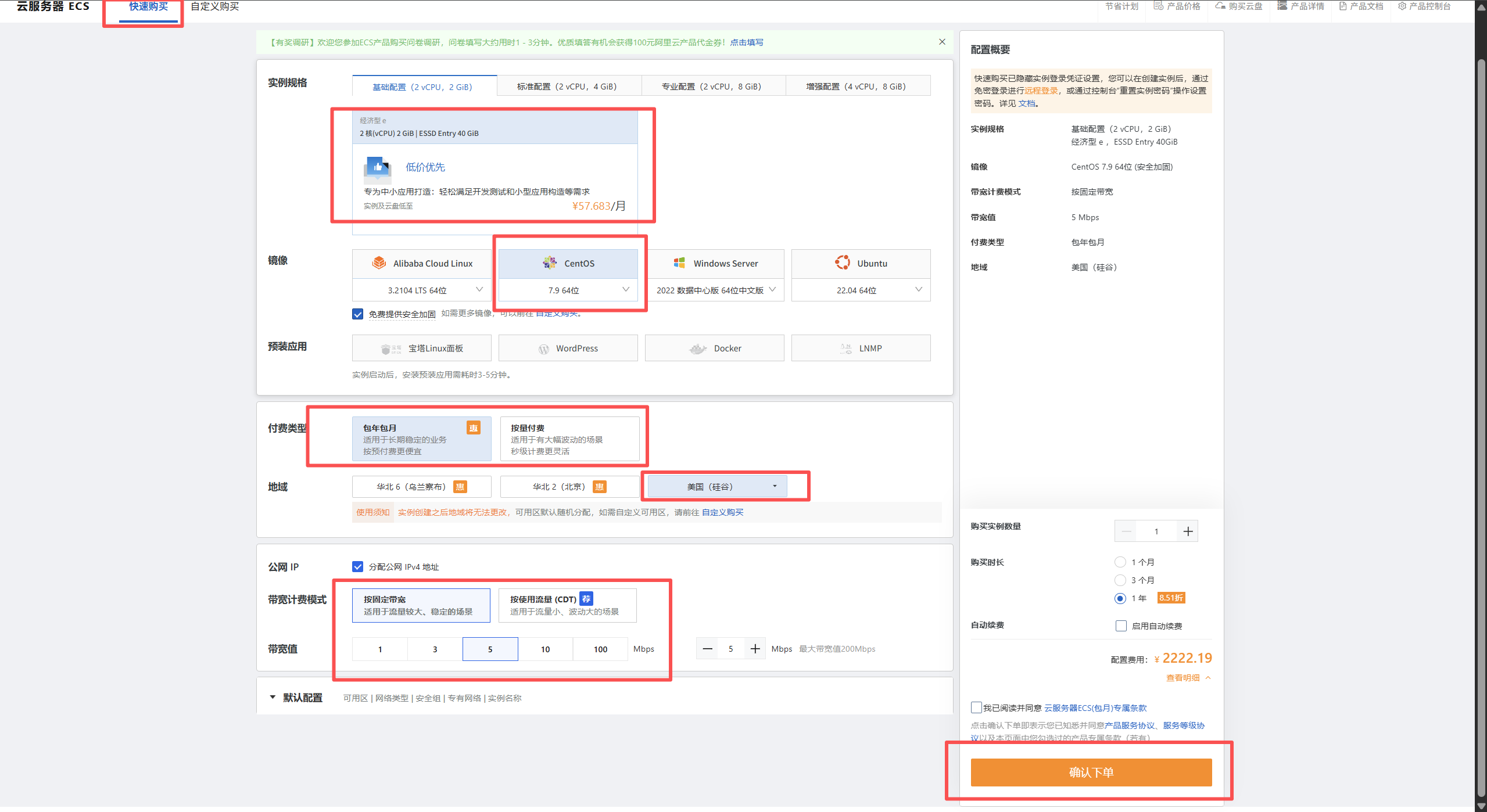Switch to 自定义购买 tab

[214, 6]
